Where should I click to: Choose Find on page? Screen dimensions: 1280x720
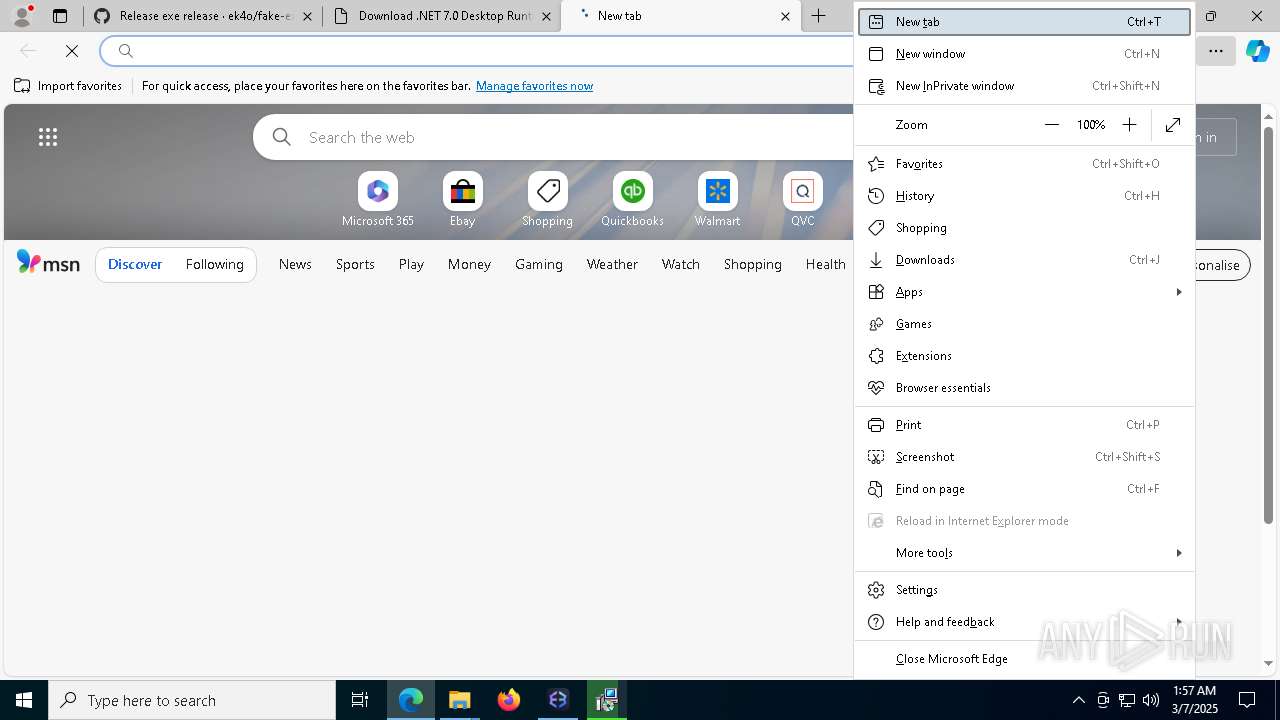pos(1025,489)
